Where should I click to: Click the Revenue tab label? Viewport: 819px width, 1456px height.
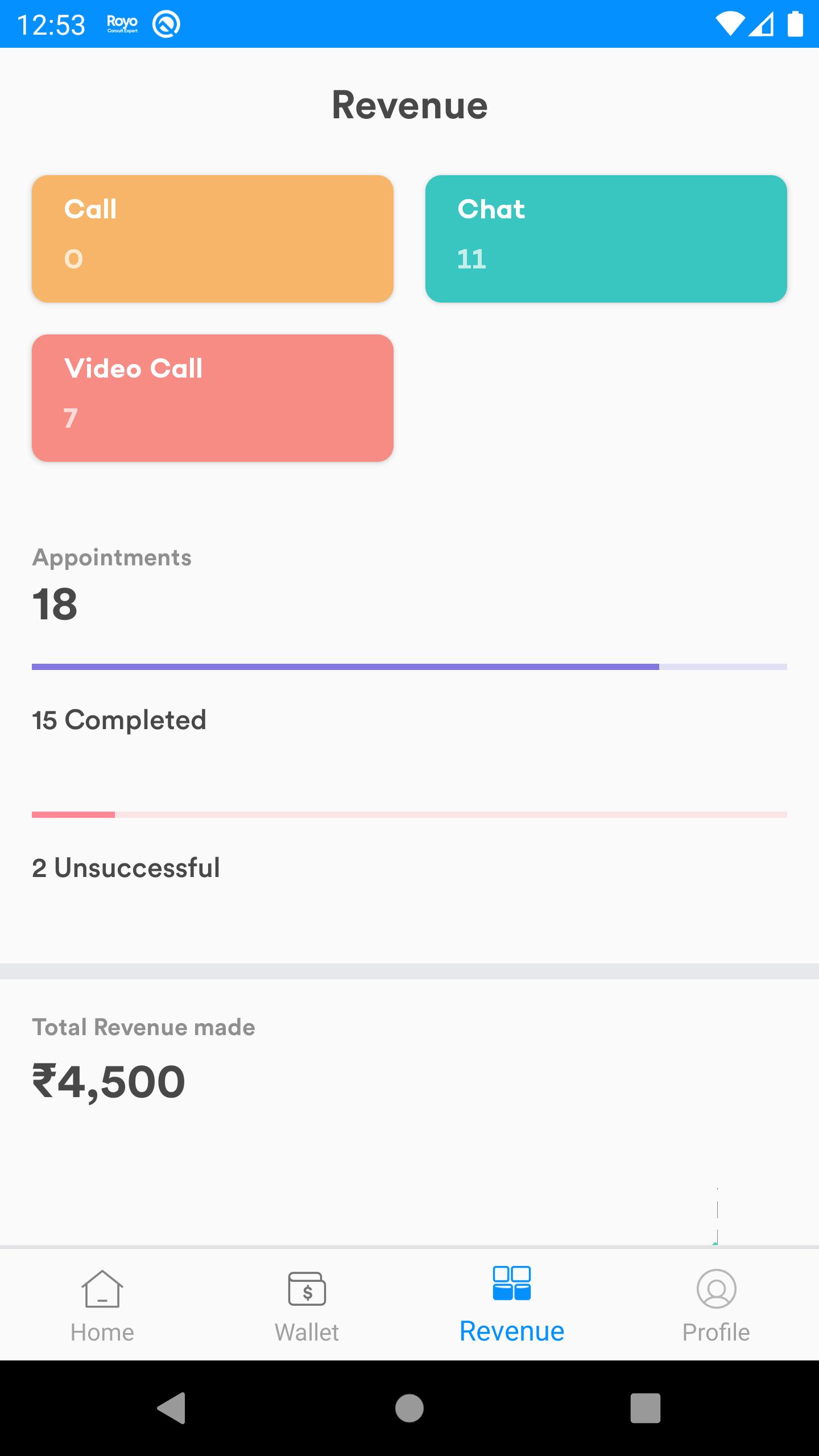pyautogui.click(x=512, y=1331)
